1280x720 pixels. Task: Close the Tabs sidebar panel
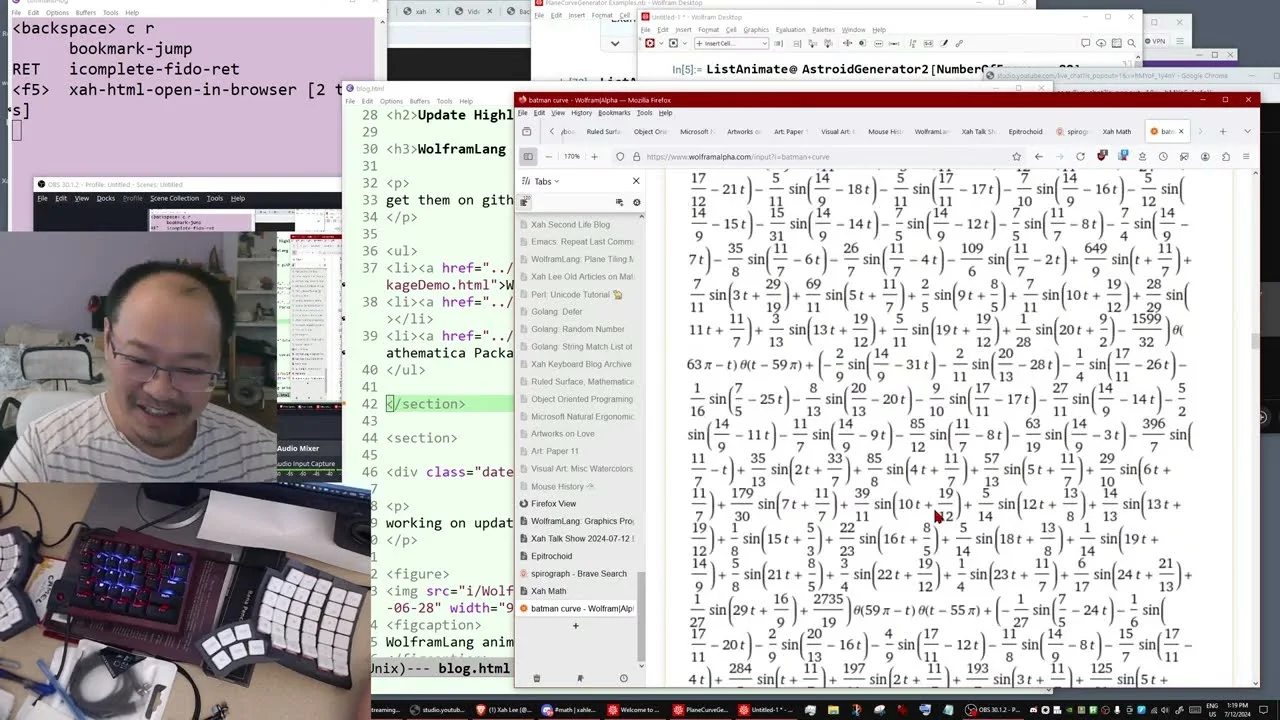[636, 181]
